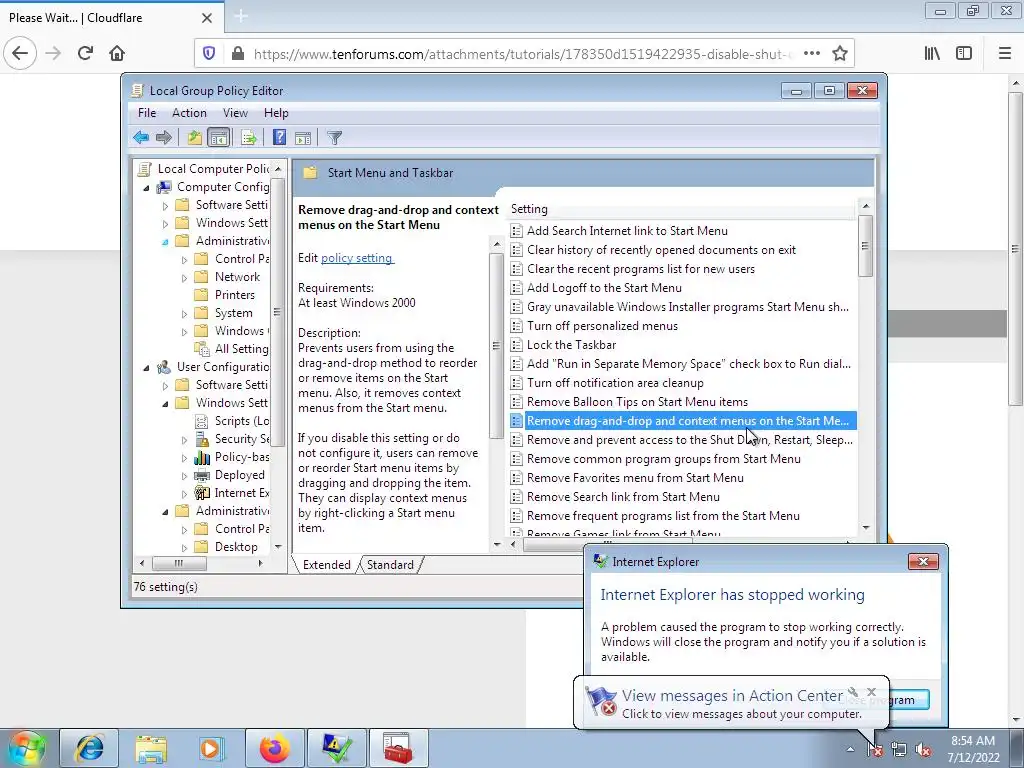Image resolution: width=1024 pixels, height=768 pixels.
Task: Switch to the Extended tab
Action: (x=327, y=565)
